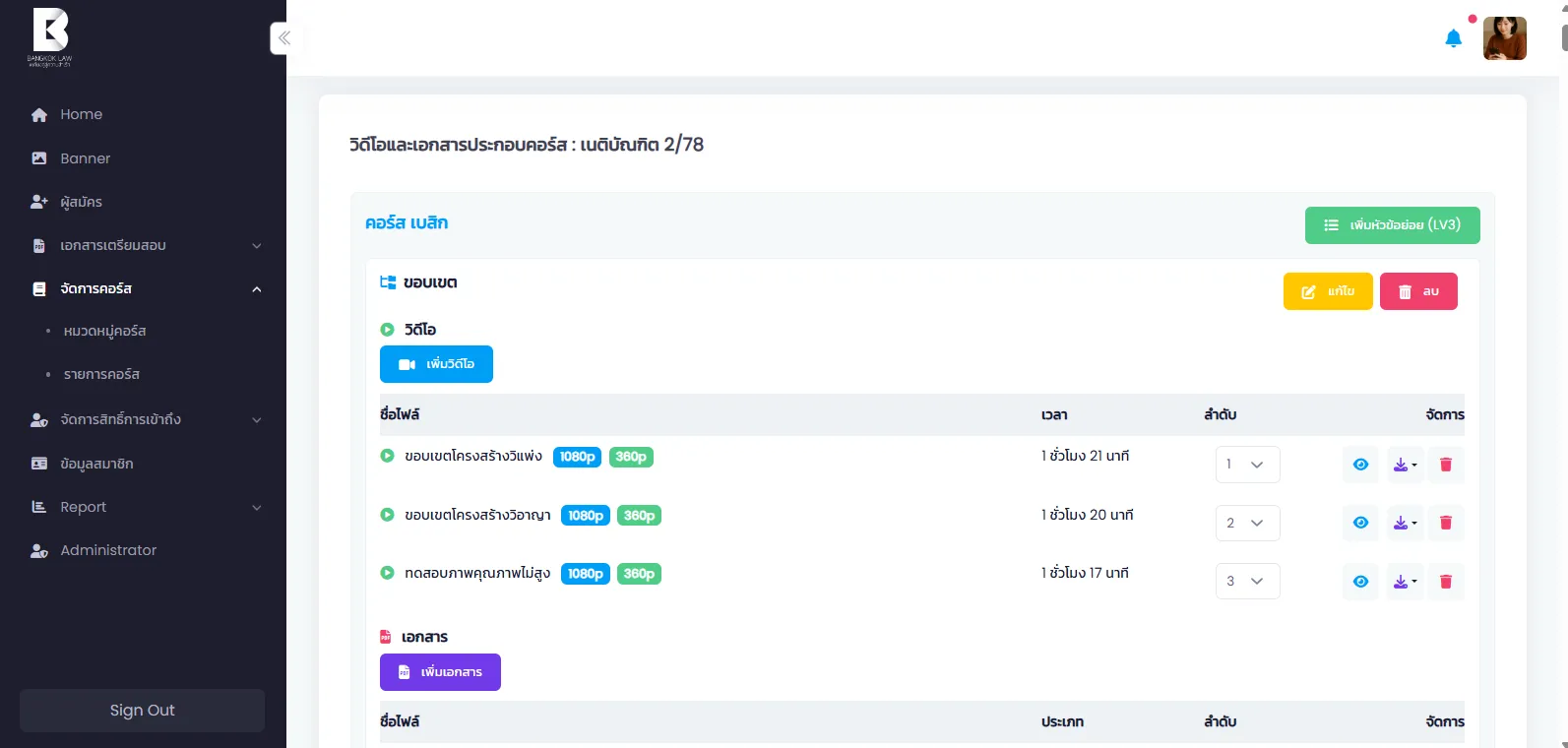Screen dimensions: 1568x748
Task: Go to Home in sidebar
Action: (81, 115)
